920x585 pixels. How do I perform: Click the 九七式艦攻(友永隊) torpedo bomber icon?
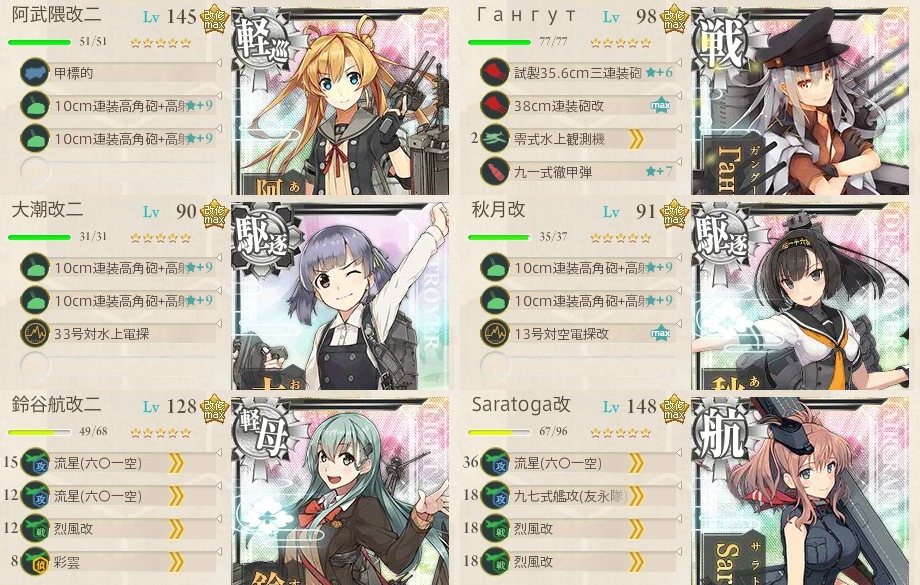point(495,496)
